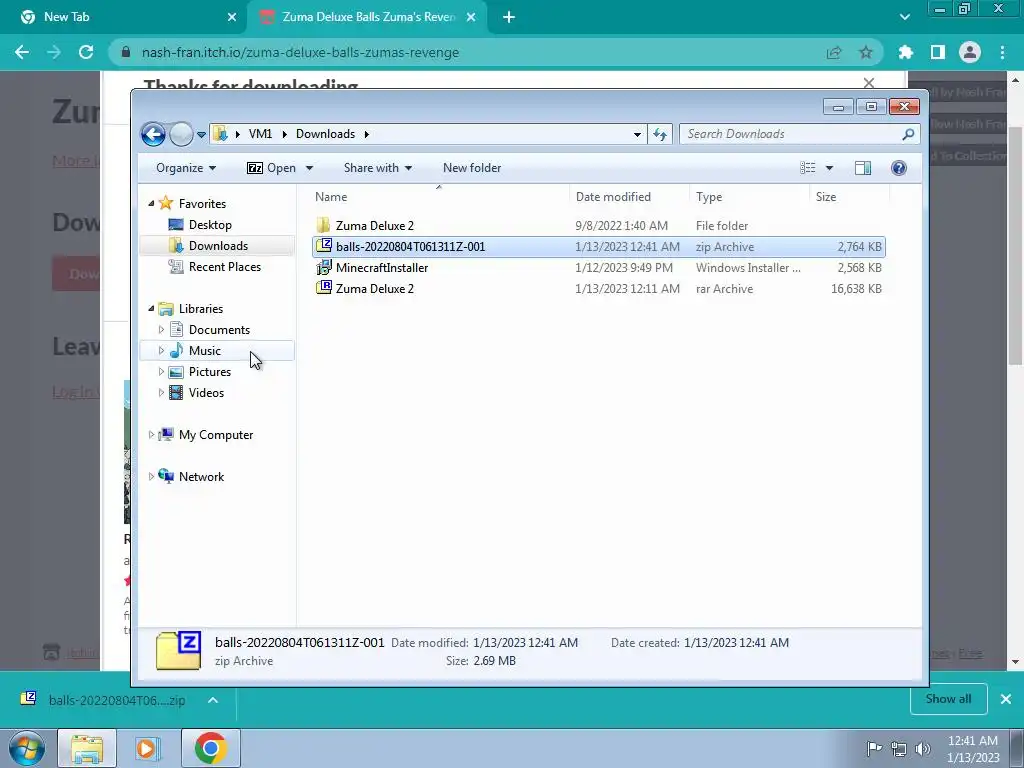The height and width of the screenshot is (768, 1024).
Task: Select the Zuma Deluxe 2 file folder
Action: pyautogui.click(x=598, y=226)
